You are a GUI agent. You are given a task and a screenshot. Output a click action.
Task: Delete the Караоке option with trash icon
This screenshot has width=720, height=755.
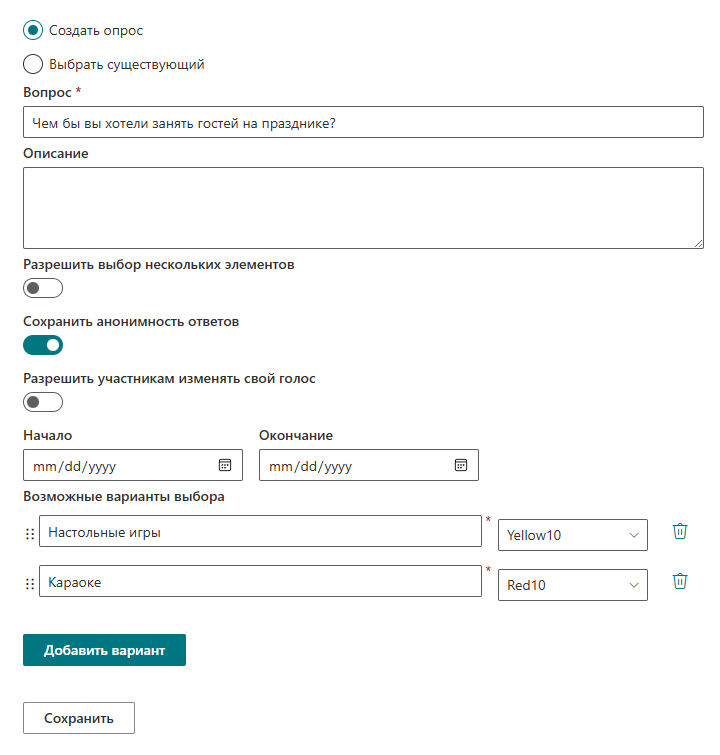coord(680,582)
